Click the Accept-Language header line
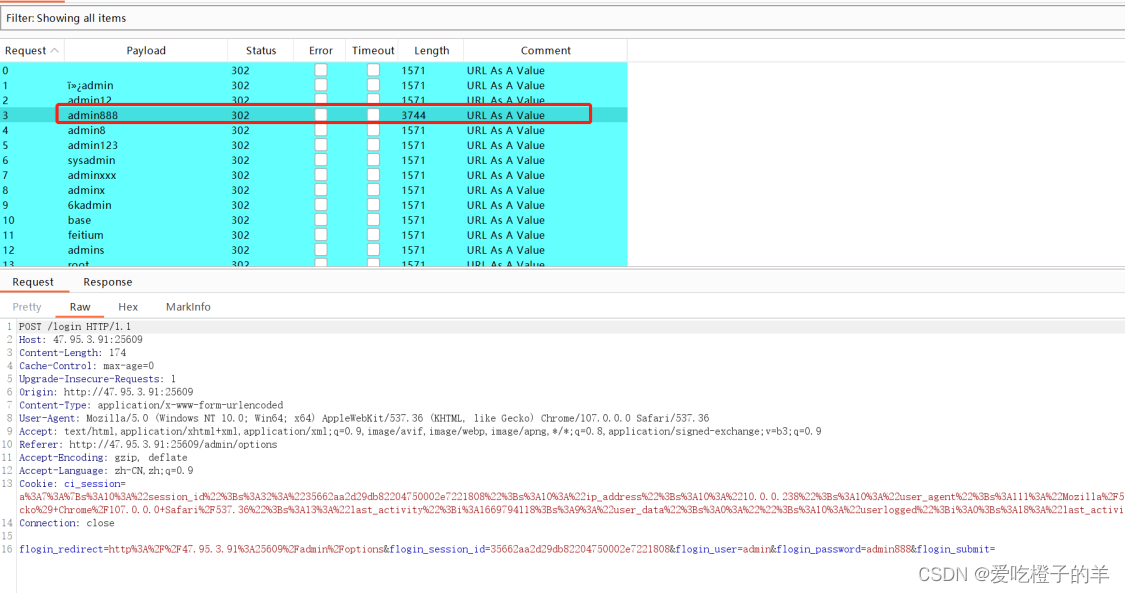 coord(106,470)
